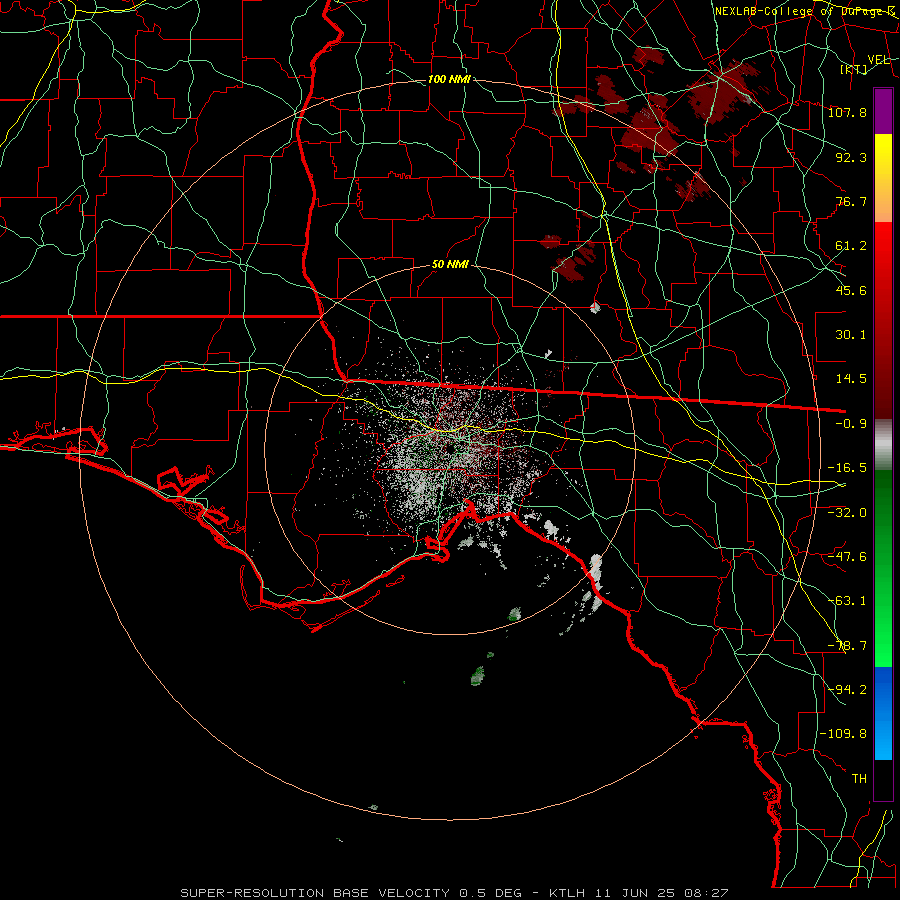Image resolution: width=900 pixels, height=900 pixels.
Task: Click the -63.1 velocity scale value
Action: point(847,601)
